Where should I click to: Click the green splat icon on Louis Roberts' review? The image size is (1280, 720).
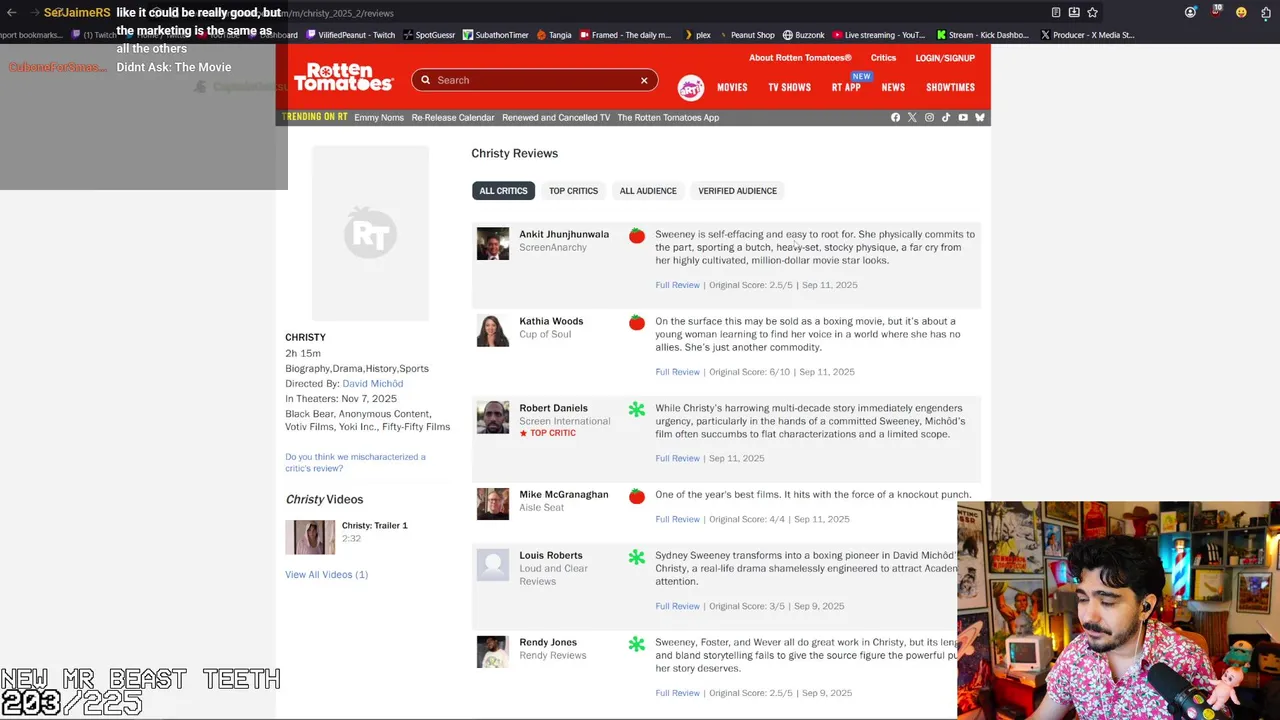(x=637, y=557)
